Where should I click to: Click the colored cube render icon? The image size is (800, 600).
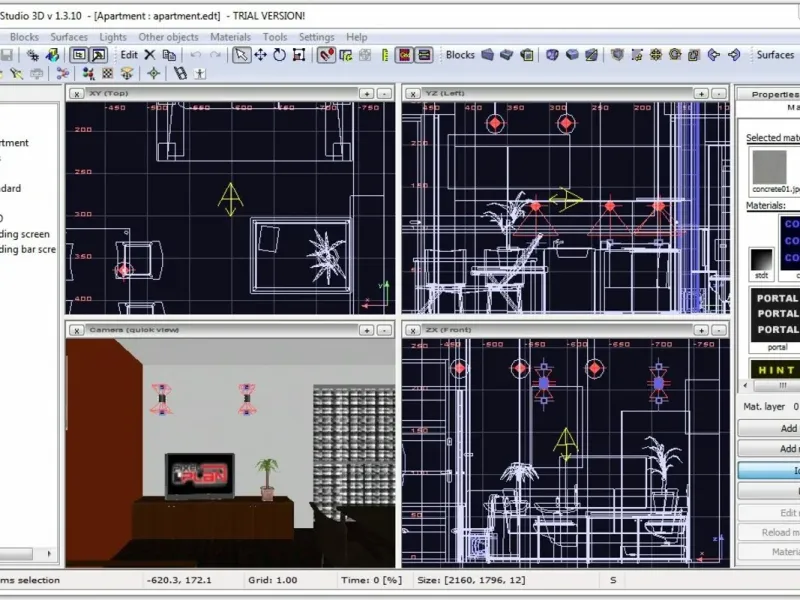[x=53, y=55]
